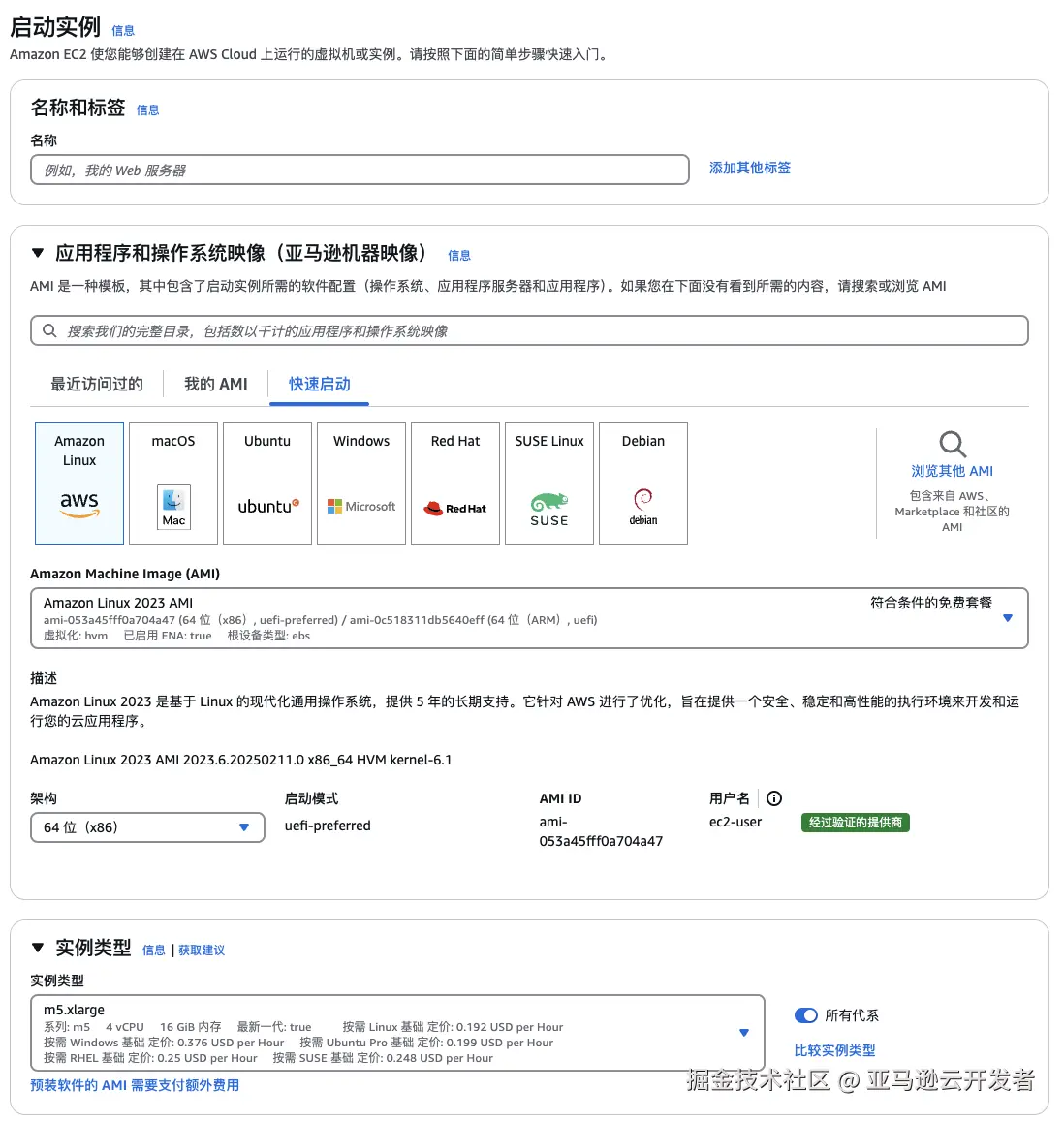Pick the SUSE Linux tile
This screenshot has width=1064, height=1122.
[x=549, y=483]
